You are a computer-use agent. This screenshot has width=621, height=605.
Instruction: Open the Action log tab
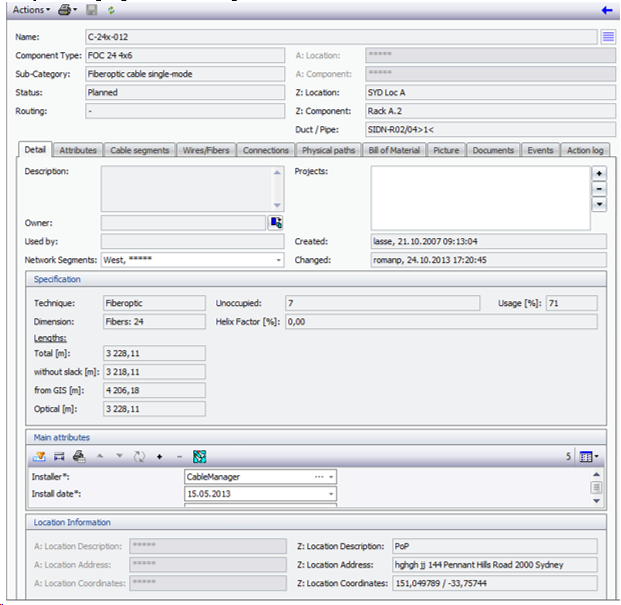coord(585,150)
